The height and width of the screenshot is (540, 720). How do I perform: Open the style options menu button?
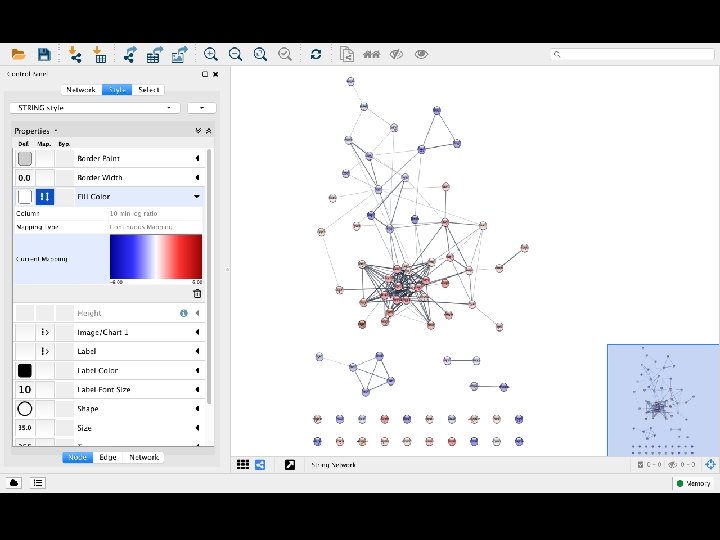coord(202,108)
